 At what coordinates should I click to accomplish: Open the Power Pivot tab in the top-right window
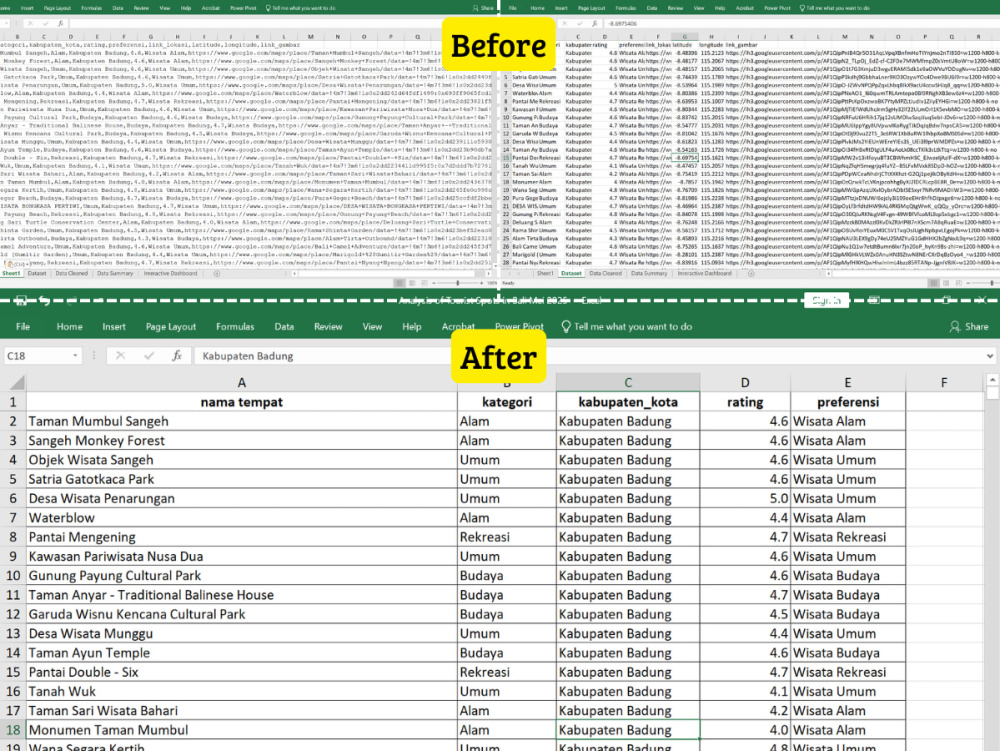(777, 8)
